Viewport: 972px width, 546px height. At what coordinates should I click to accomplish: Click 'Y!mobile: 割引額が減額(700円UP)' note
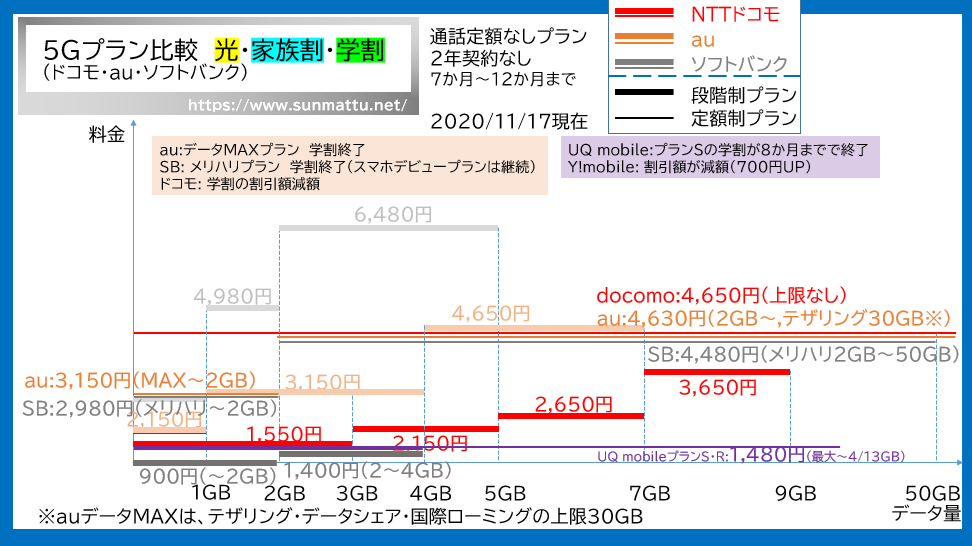click(689, 167)
